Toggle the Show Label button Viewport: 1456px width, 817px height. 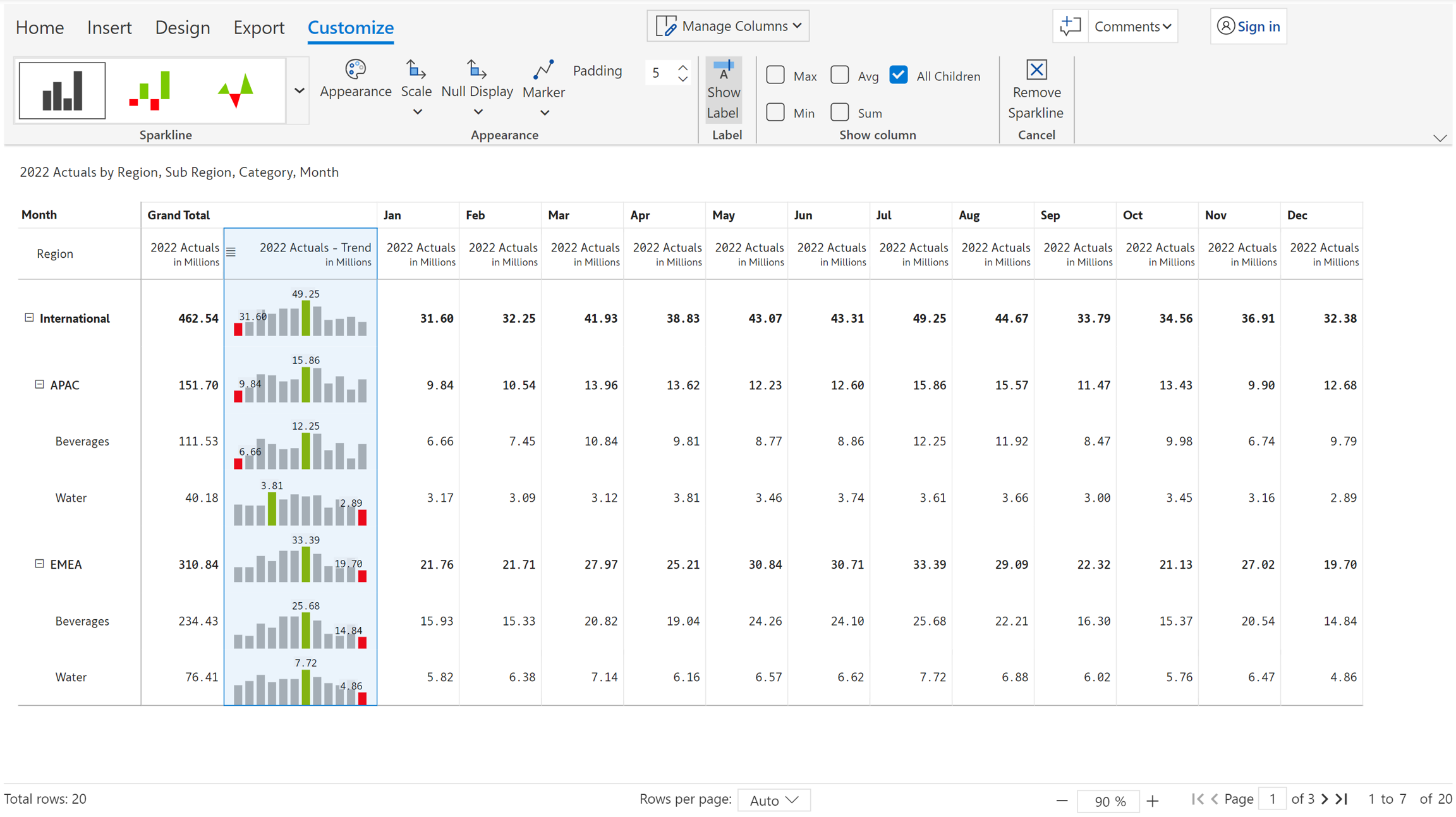723,90
